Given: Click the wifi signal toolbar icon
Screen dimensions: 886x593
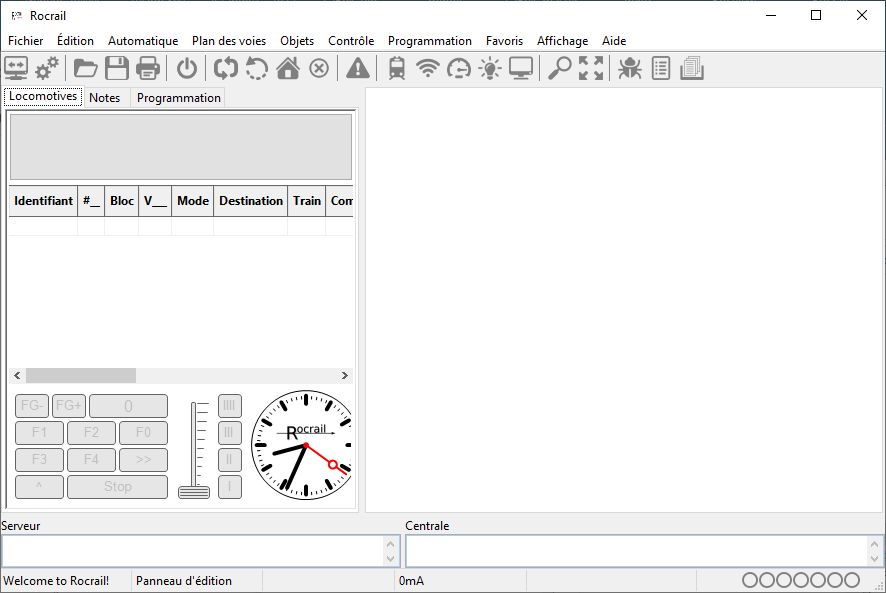Looking at the screenshot, I should click(x=428, y=69).
